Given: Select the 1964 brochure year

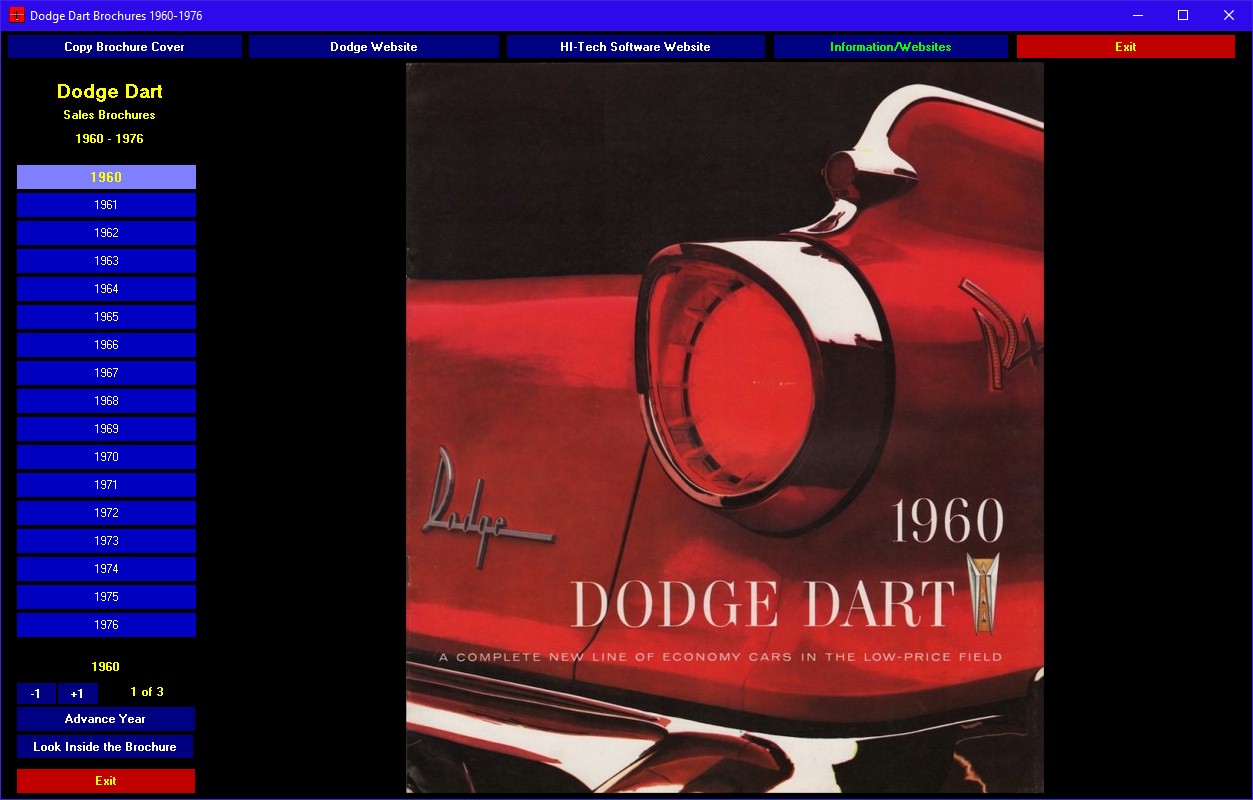Looking at the screenshot, I should [x=106, y=289].
